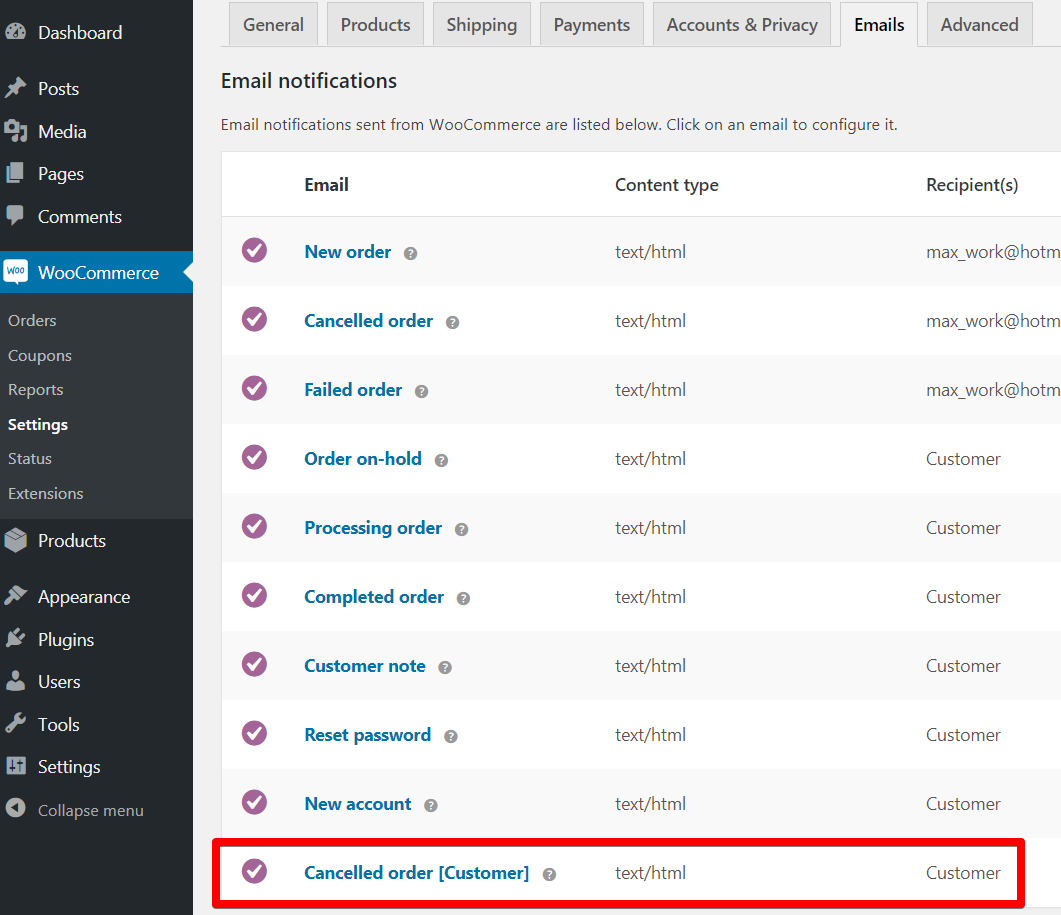Click the Collapse menu arrow icon

16,809
